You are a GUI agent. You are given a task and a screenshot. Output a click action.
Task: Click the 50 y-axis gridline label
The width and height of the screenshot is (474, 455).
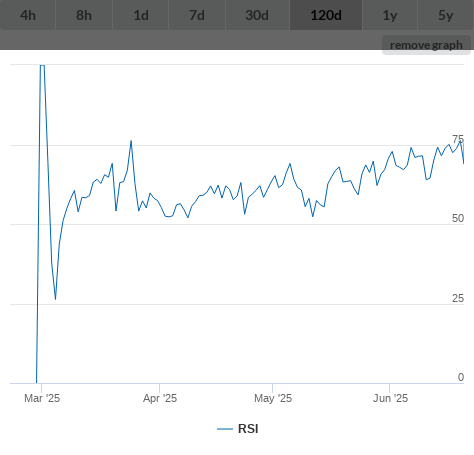click(458, 218)
